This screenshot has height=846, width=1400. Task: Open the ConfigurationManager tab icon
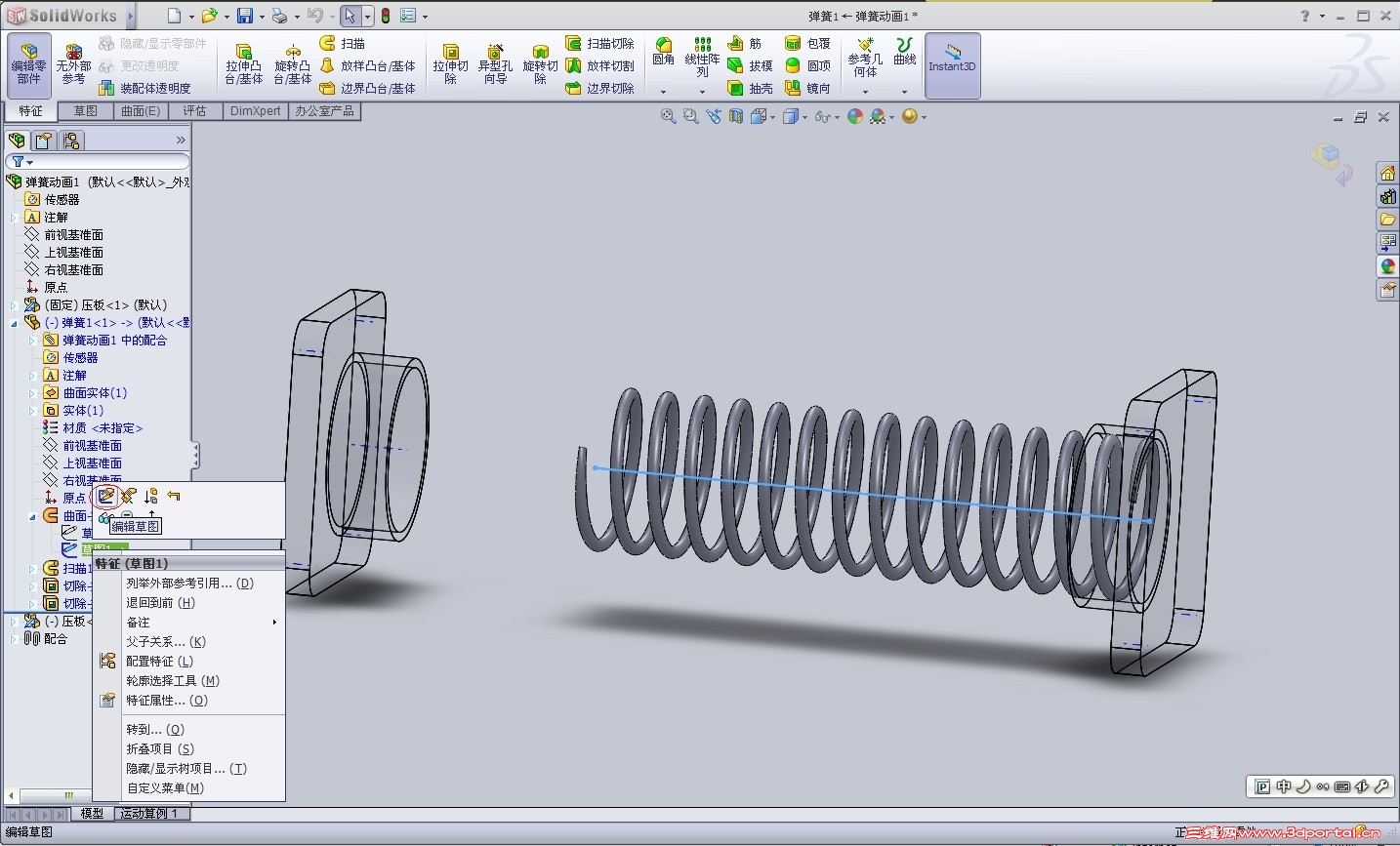[x=71, y=141]
